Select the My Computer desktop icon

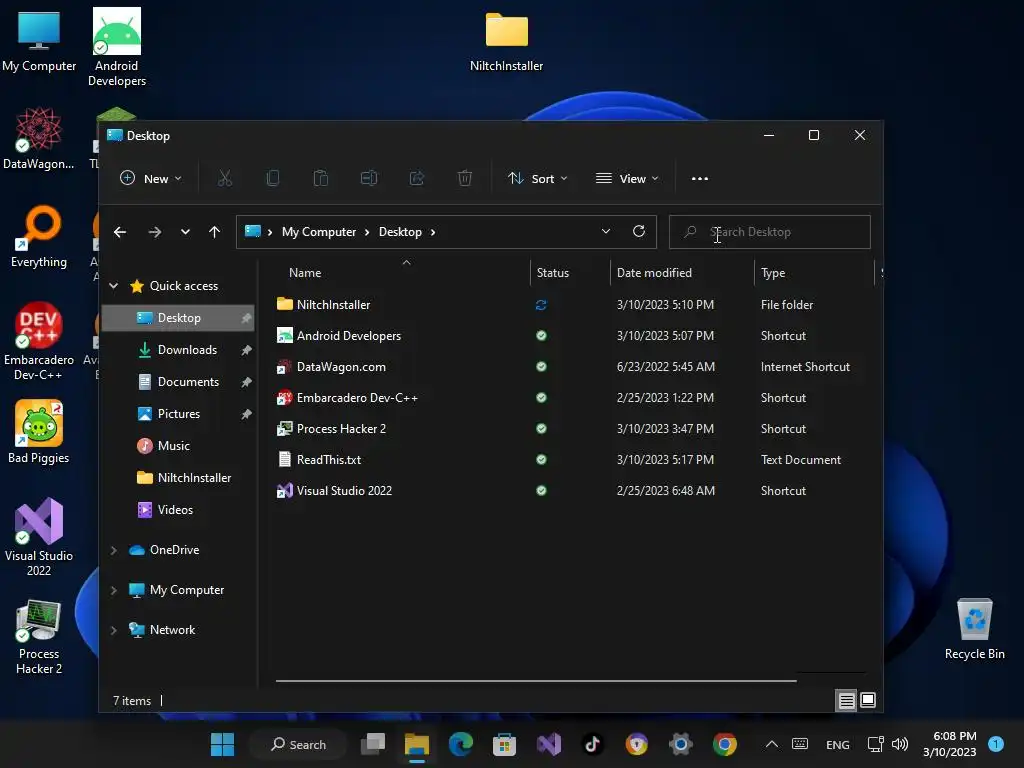(39, 40)
